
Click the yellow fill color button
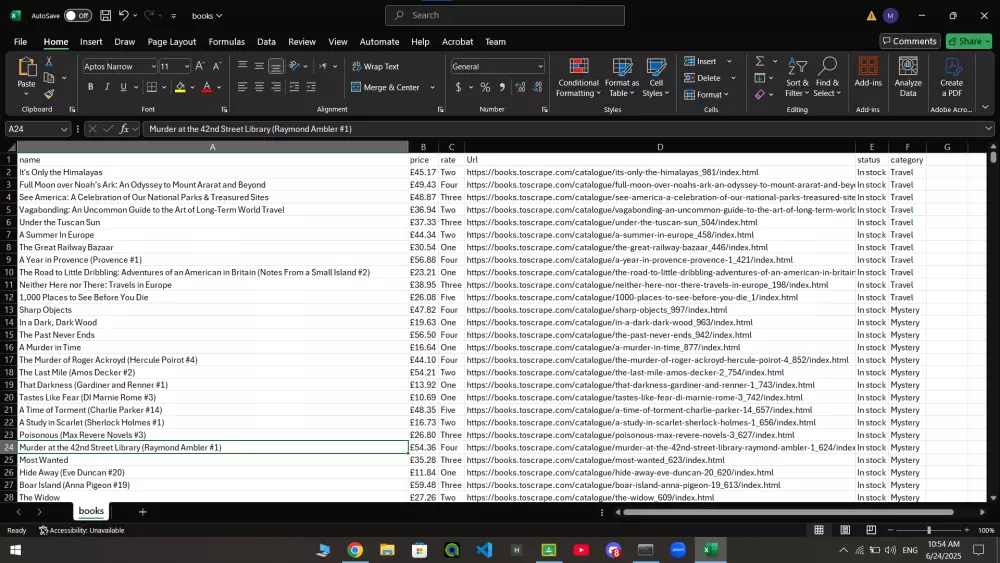click(180, 87)
